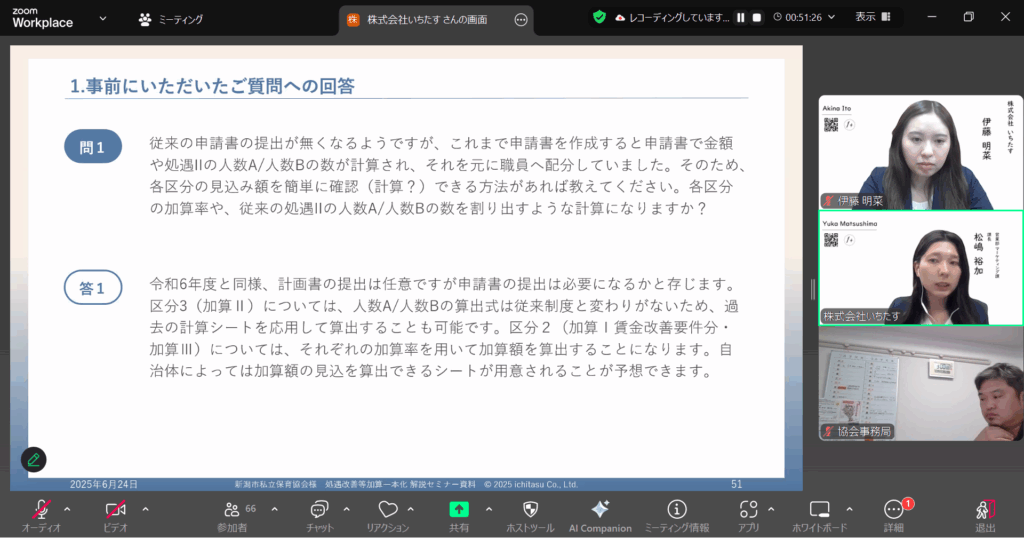This screenshot has width=1024, height=538.
Task: Launch AI Companion
Action: 600,510
